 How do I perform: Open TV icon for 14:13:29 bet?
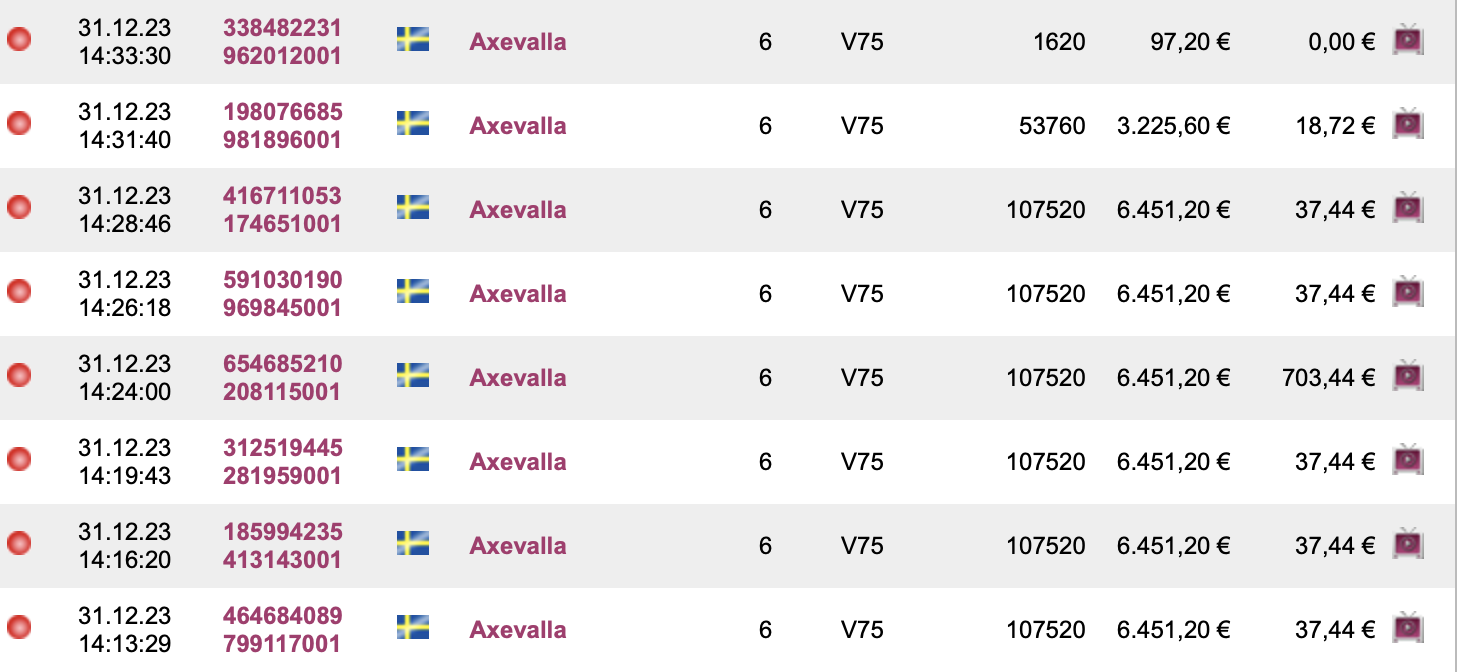pos(1408,628)
